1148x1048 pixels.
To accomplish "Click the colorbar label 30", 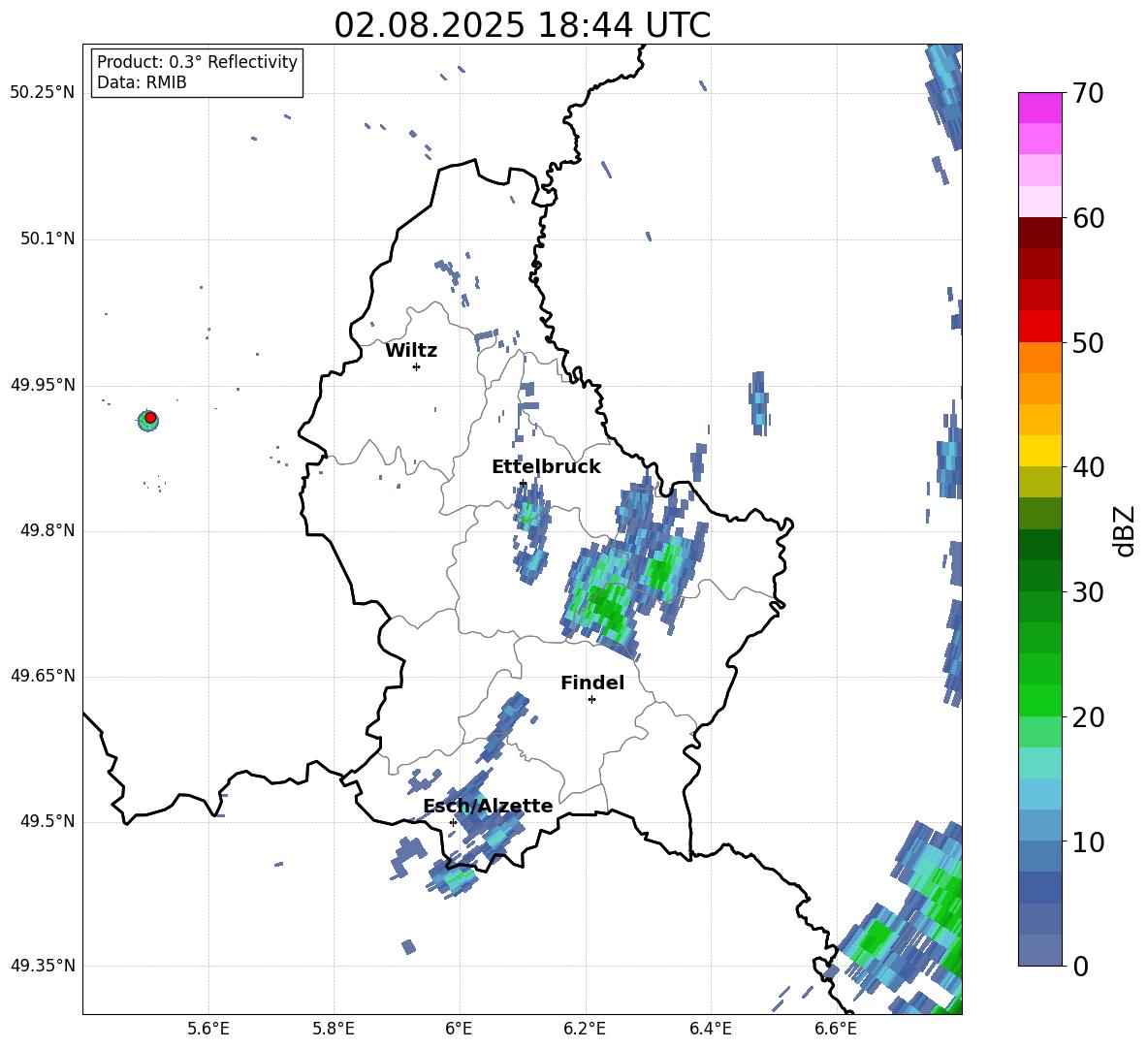I will pos(1089,592).
